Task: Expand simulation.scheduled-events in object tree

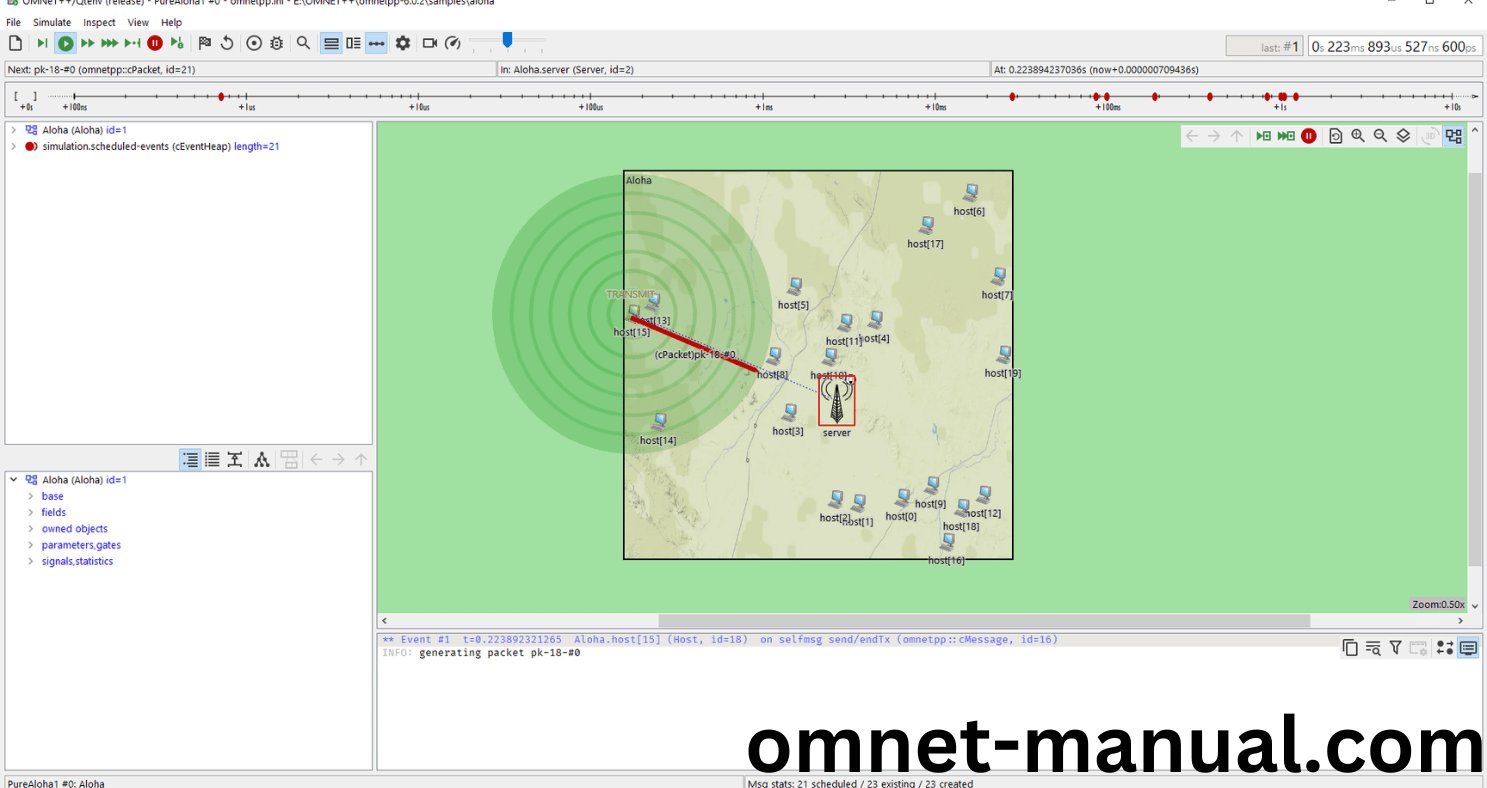Action: coord(13,146)
